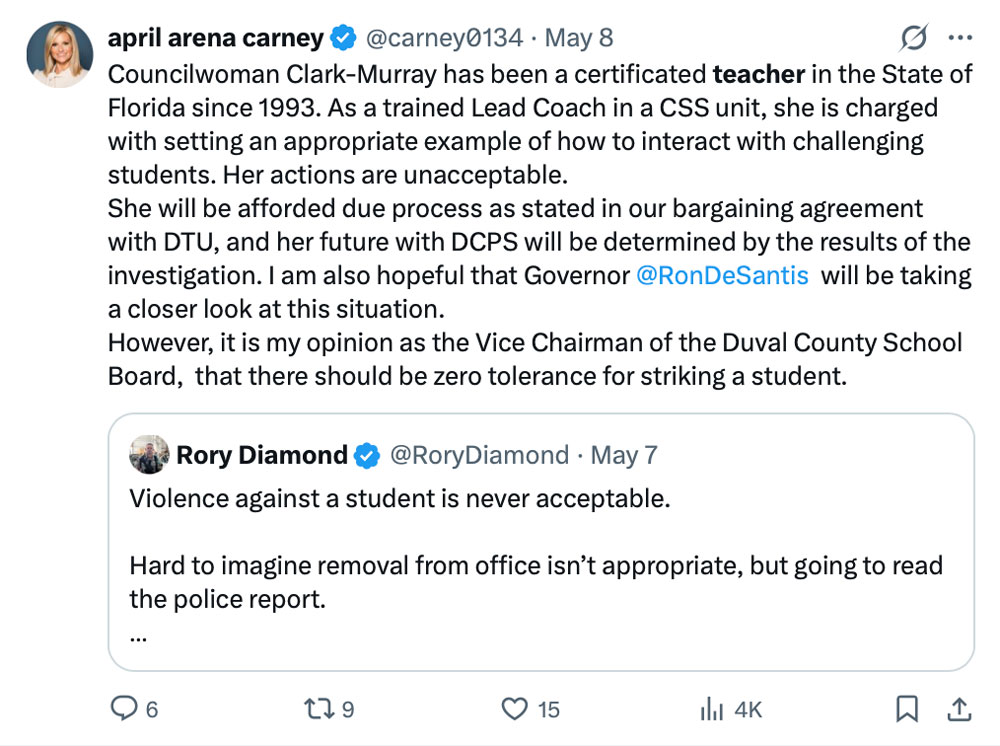This screenshot has height=746, width=1000.
Task: Click the reply speech bubble icon
Action: (x=124, y=708)
